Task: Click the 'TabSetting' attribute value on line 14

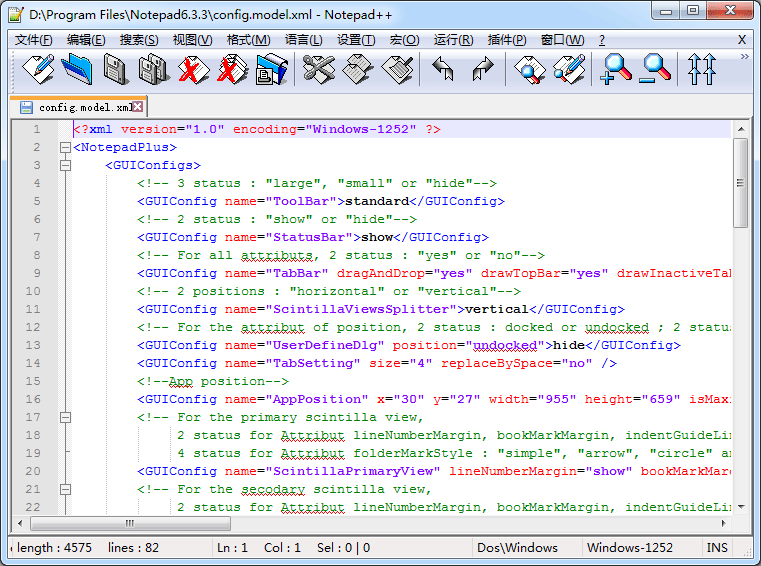Action: coord(313,363)
